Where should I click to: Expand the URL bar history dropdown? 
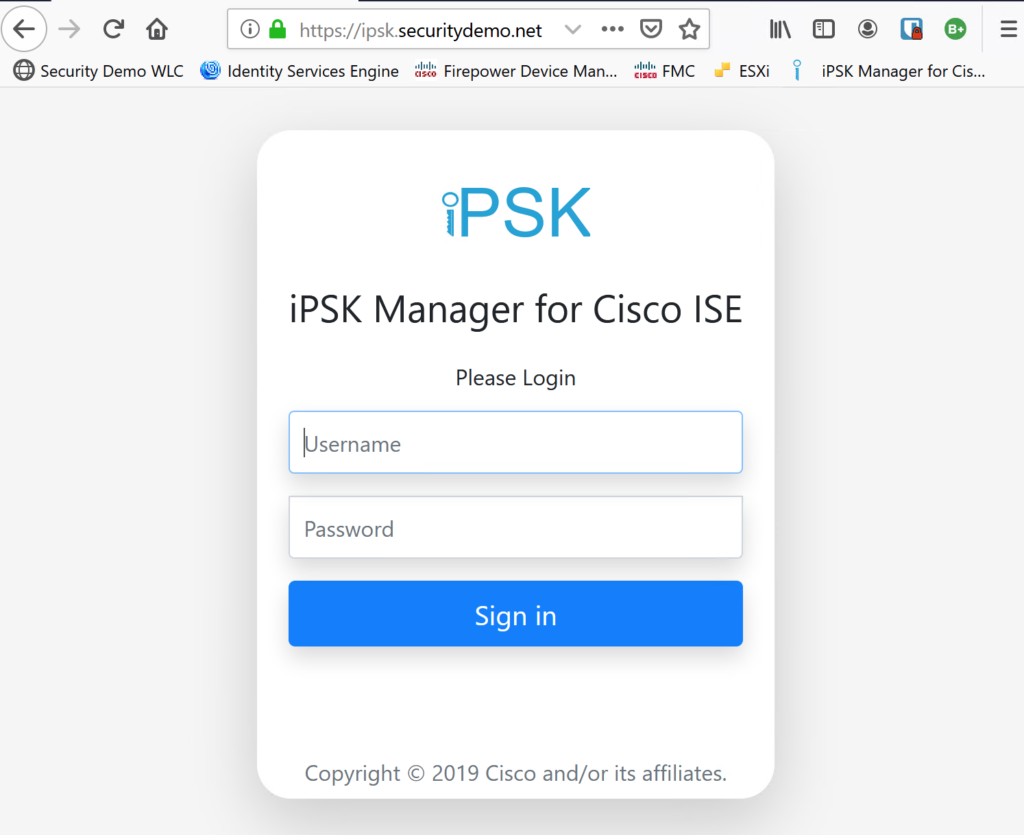[x=572, y=29]
